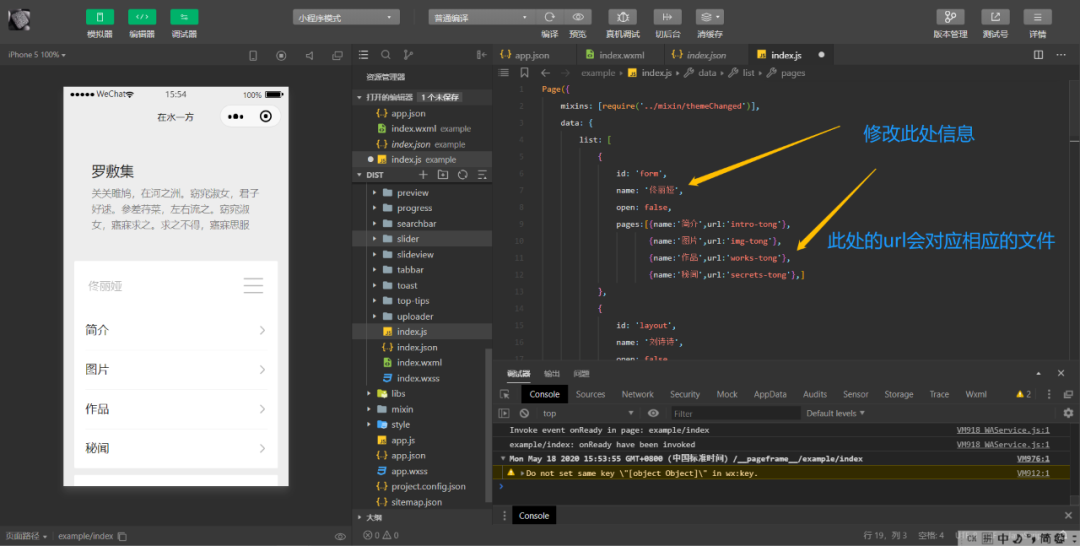Screen dimensions: 1080x546
Task: Open the 小程序模式 mode dropdown
Action: (346, 18)
